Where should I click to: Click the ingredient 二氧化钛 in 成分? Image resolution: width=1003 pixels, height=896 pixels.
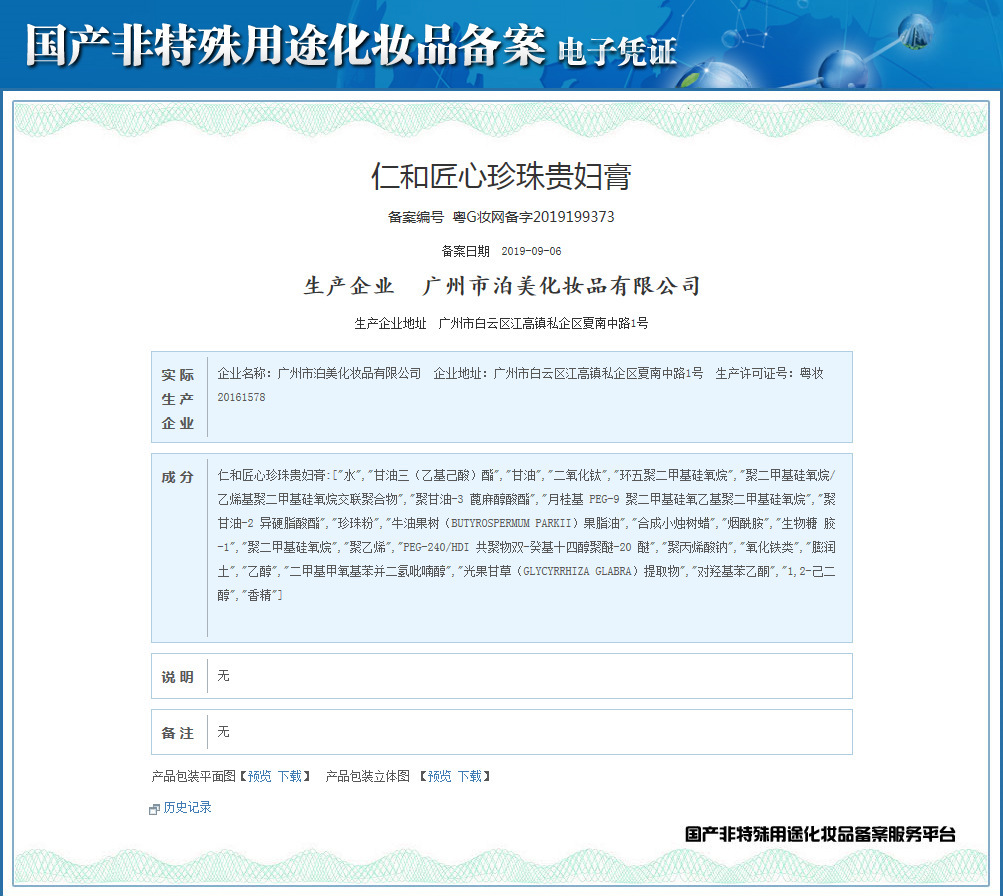coord(576,476)
